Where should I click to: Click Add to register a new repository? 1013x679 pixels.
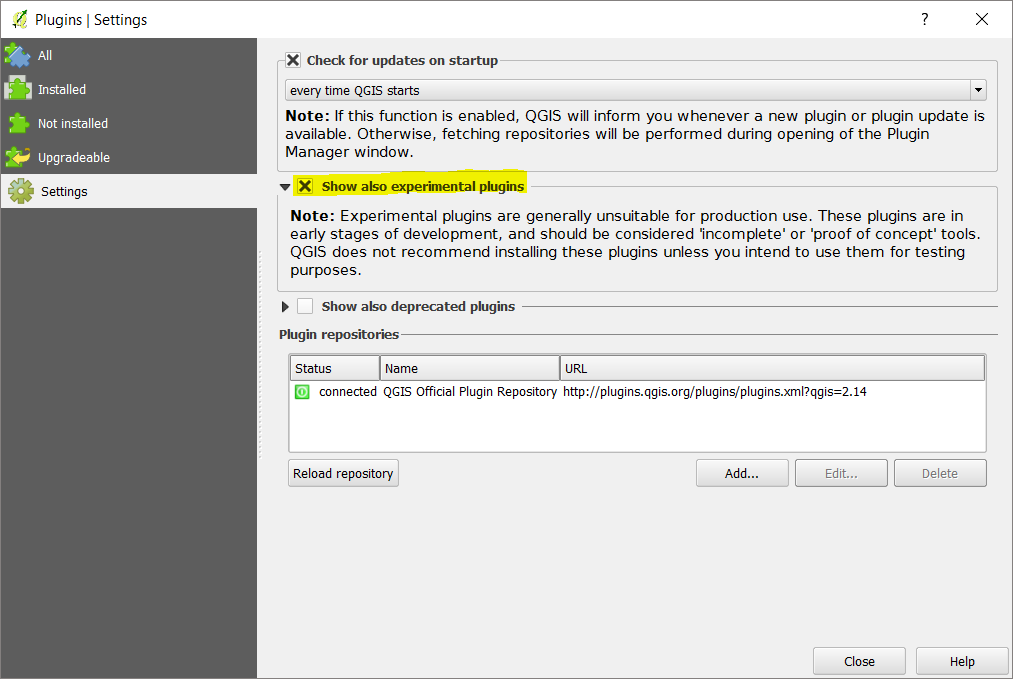(741, 472)
